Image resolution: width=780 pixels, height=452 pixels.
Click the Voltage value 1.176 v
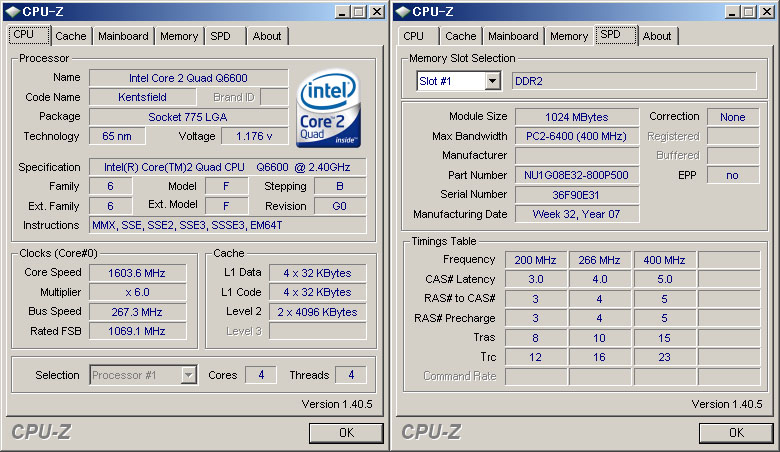point(254,136)
